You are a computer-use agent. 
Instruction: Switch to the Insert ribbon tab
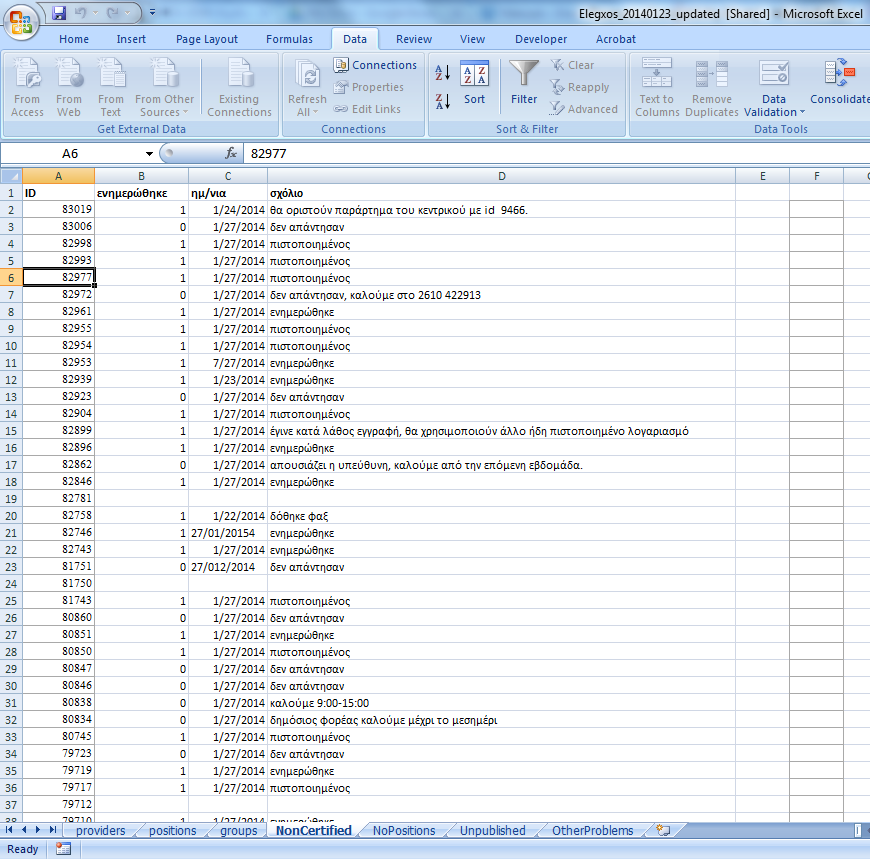coord(131,39)
